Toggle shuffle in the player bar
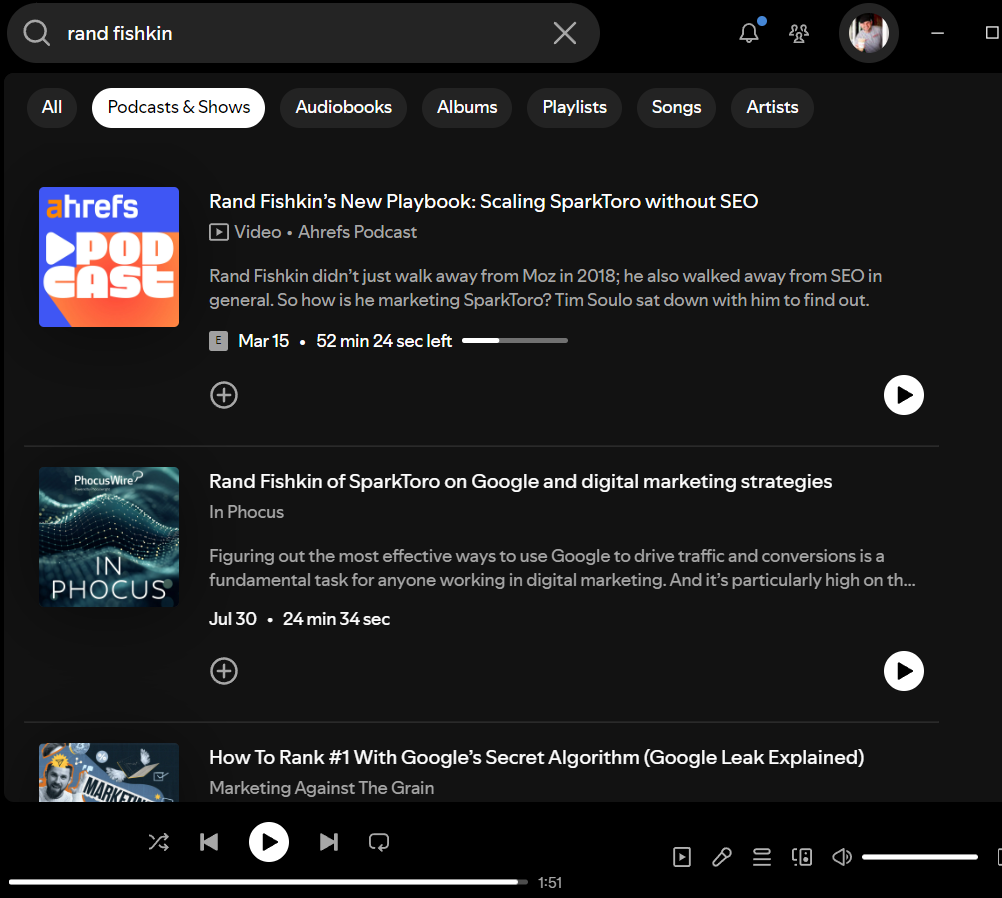Image resolution: width=1002 pixels, height=898 pixels. pyautogui.click(x=158, y=842)
